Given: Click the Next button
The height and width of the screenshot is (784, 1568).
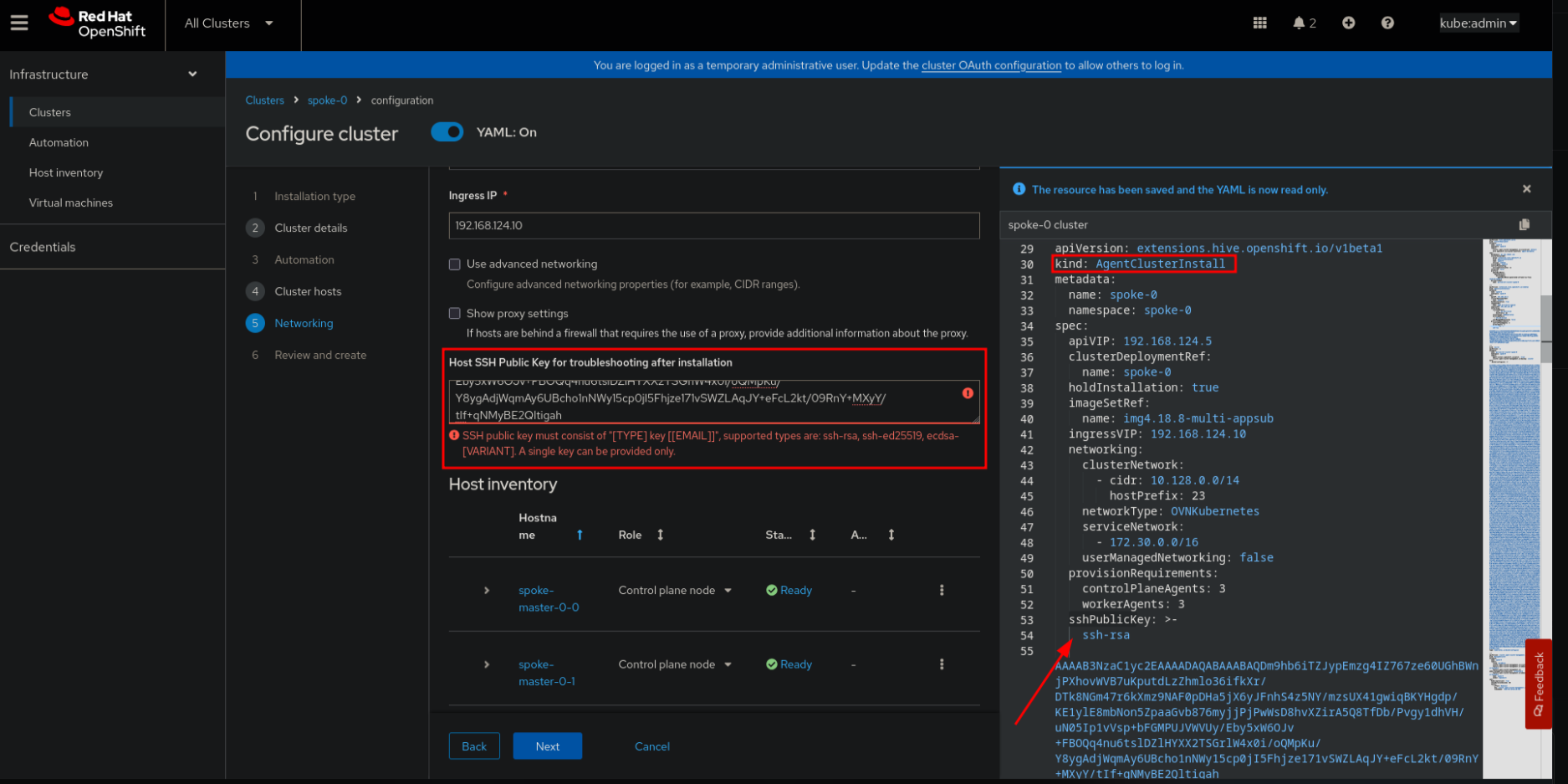Looking at the screenshot, I should tap(547, 746).
